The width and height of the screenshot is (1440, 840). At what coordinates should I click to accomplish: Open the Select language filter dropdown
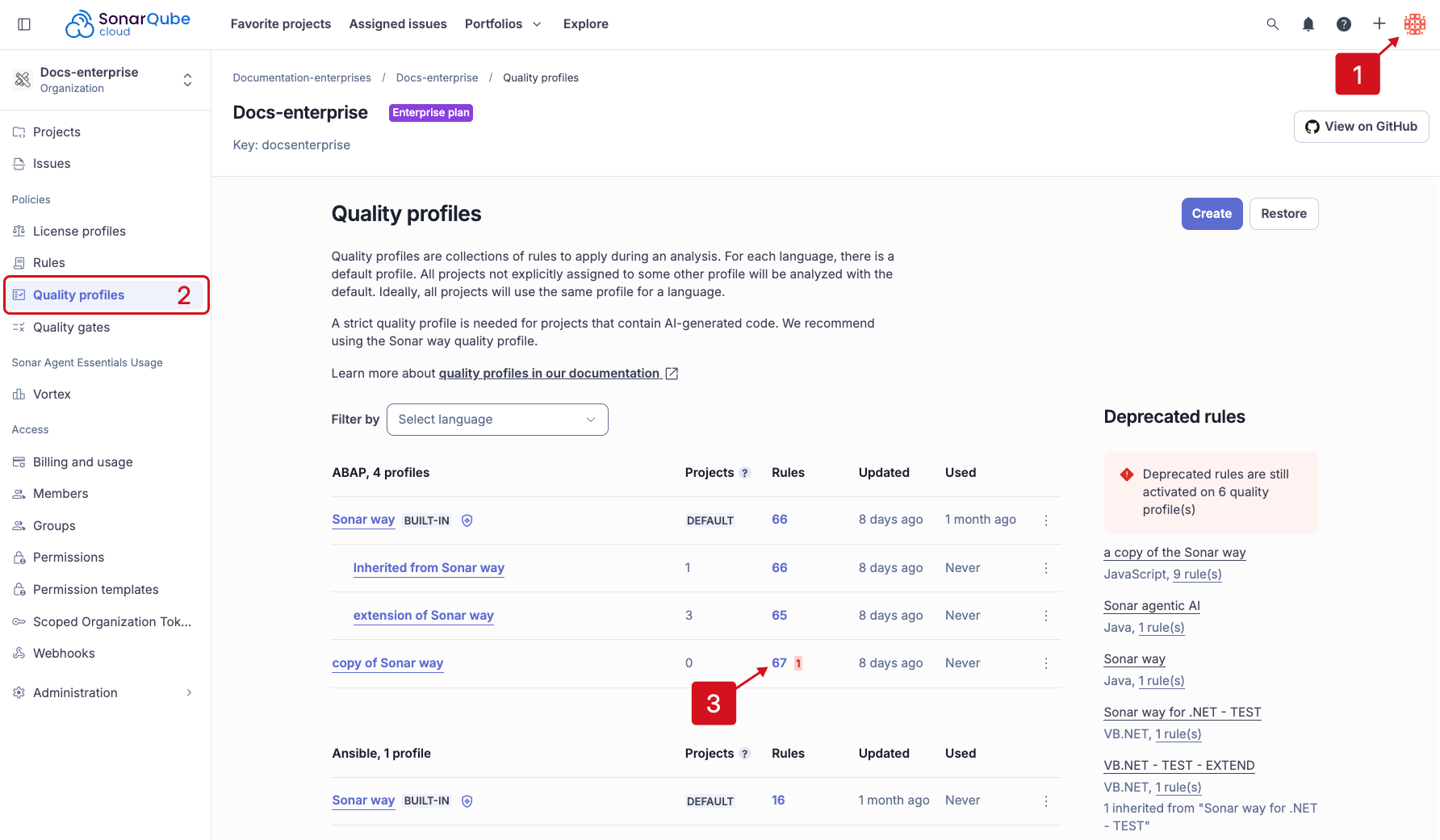pyautogui.click(x=497, y=420)
